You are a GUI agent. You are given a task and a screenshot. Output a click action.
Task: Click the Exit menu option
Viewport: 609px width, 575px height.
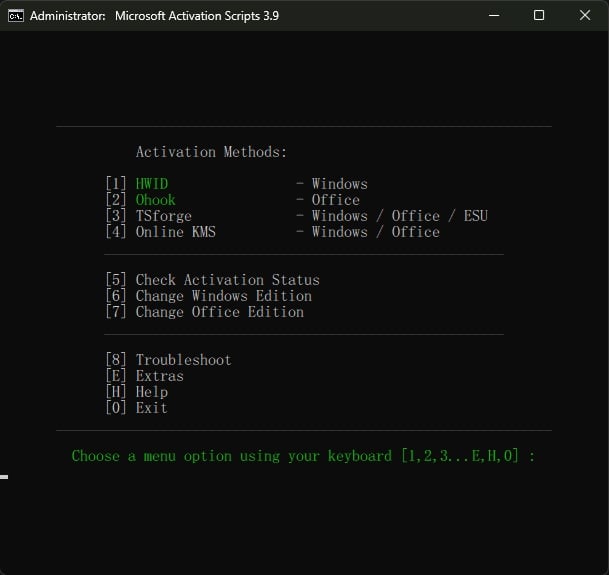click(152, 408)
